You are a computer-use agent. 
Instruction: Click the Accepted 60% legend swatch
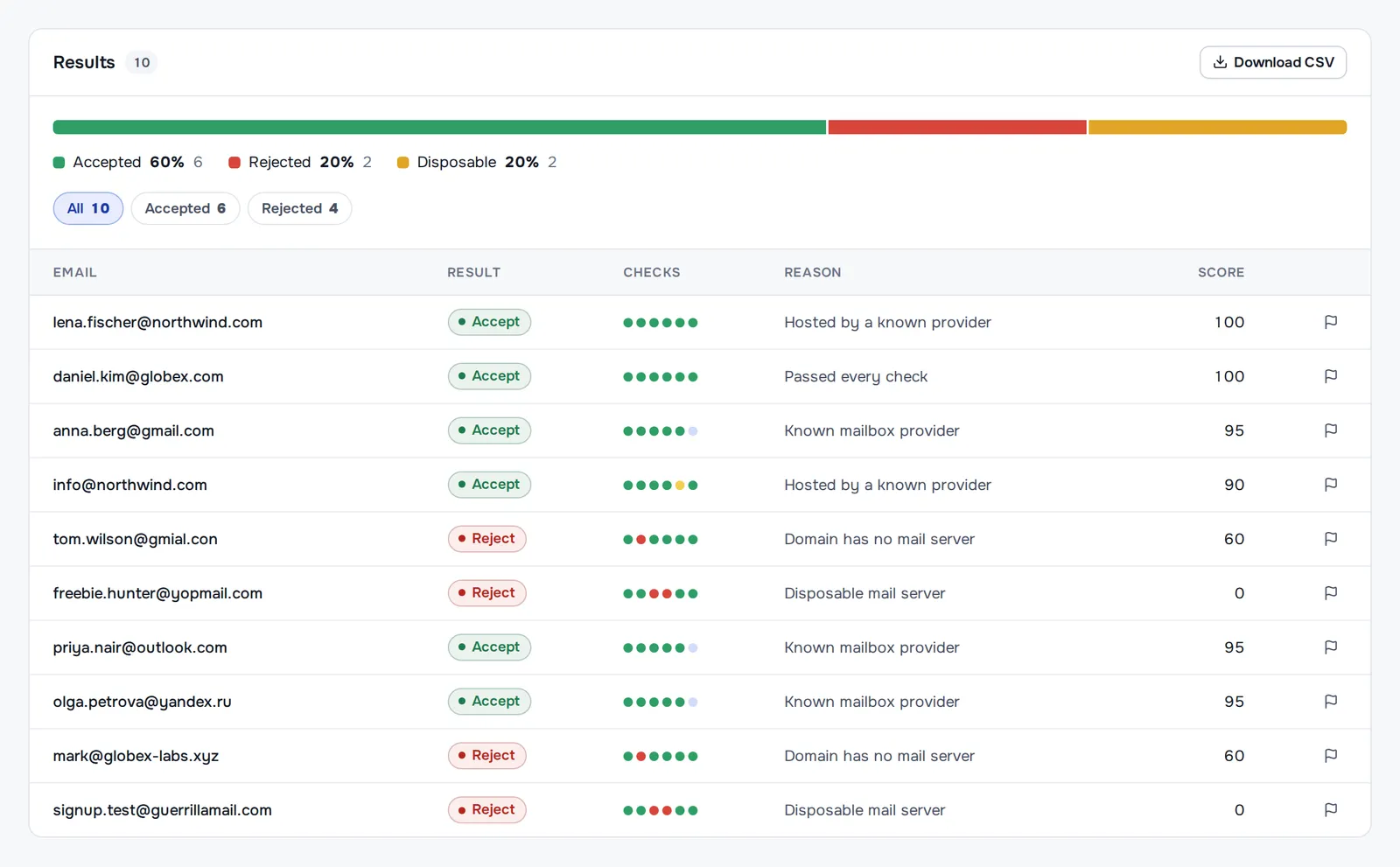tap(59, 163)
